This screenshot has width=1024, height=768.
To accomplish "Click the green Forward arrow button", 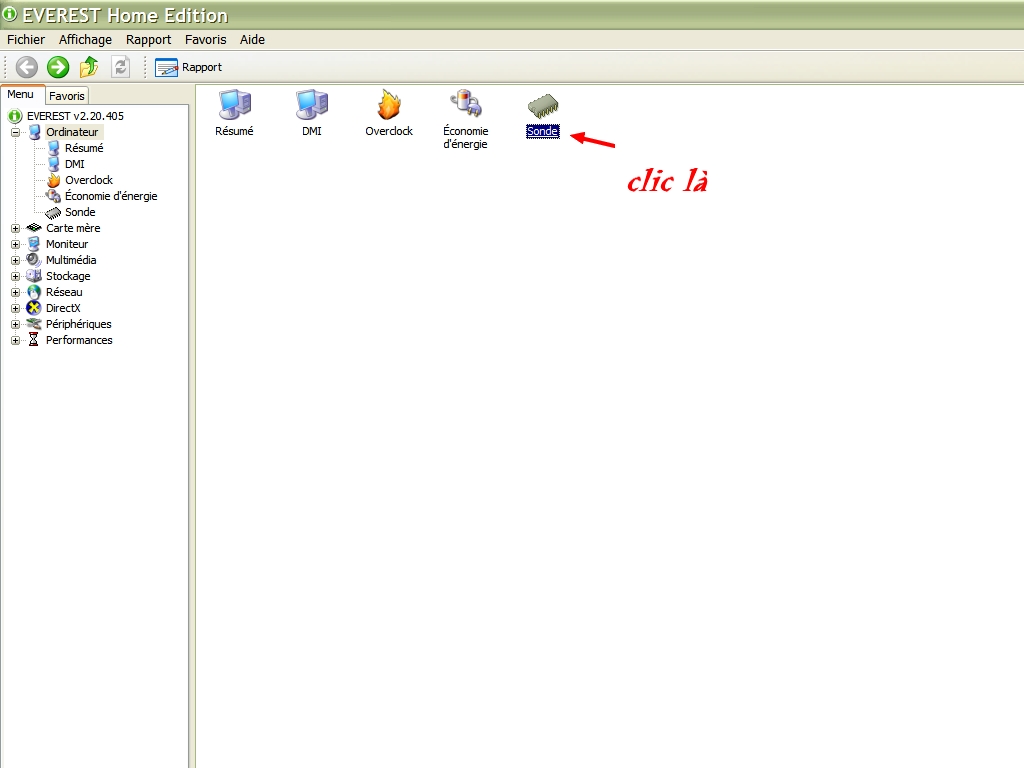I will click(x=58, y=67).
